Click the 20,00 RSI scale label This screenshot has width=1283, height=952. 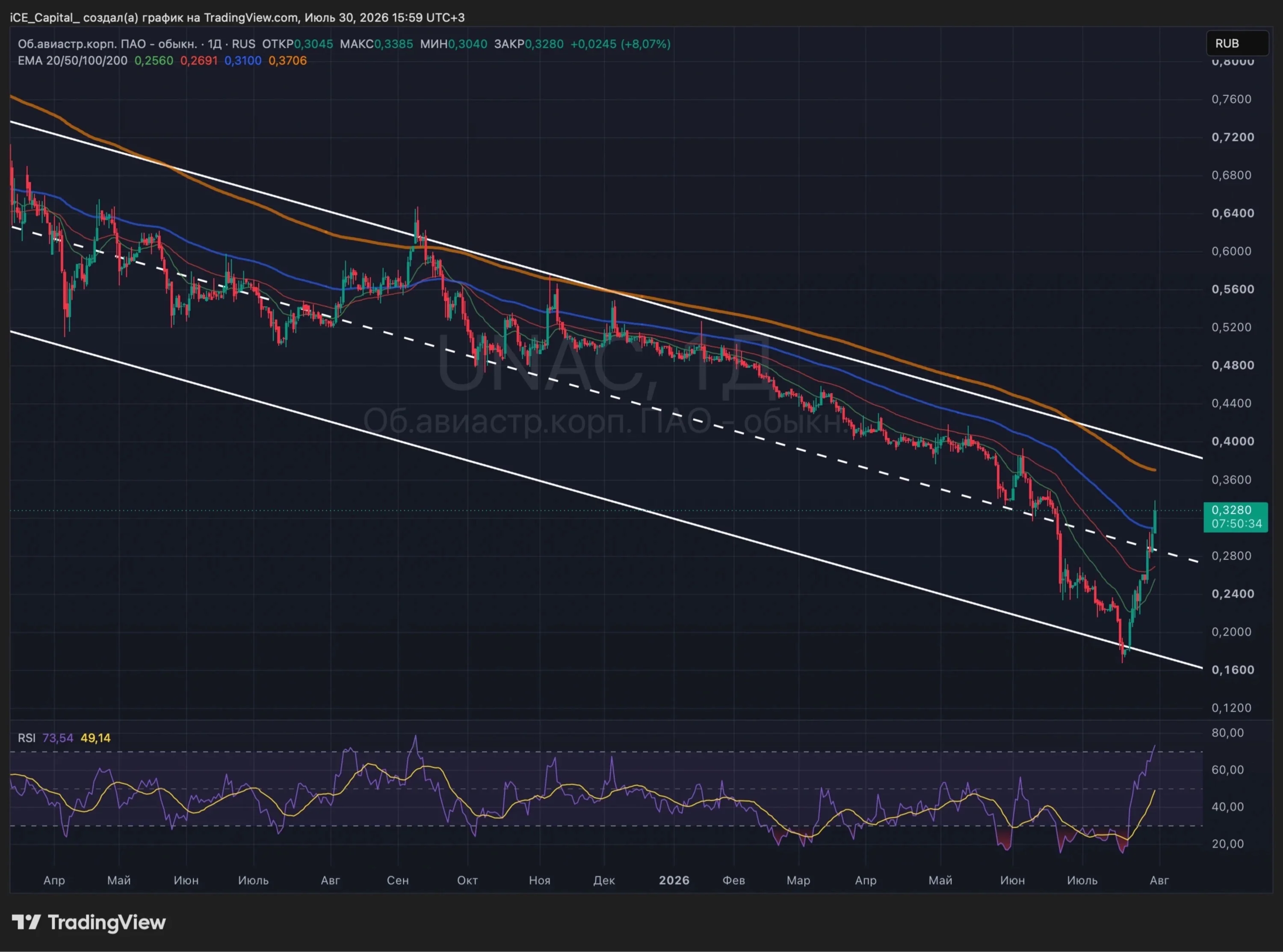click(x=1228, y=844)
